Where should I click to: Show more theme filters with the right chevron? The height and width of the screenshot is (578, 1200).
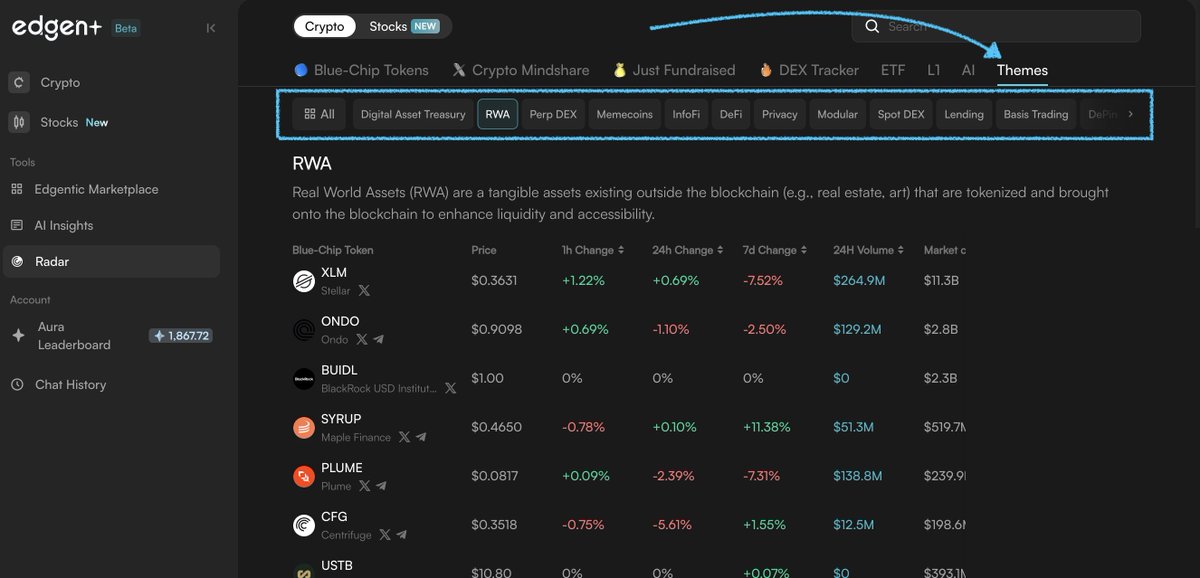coord(1131,114)
